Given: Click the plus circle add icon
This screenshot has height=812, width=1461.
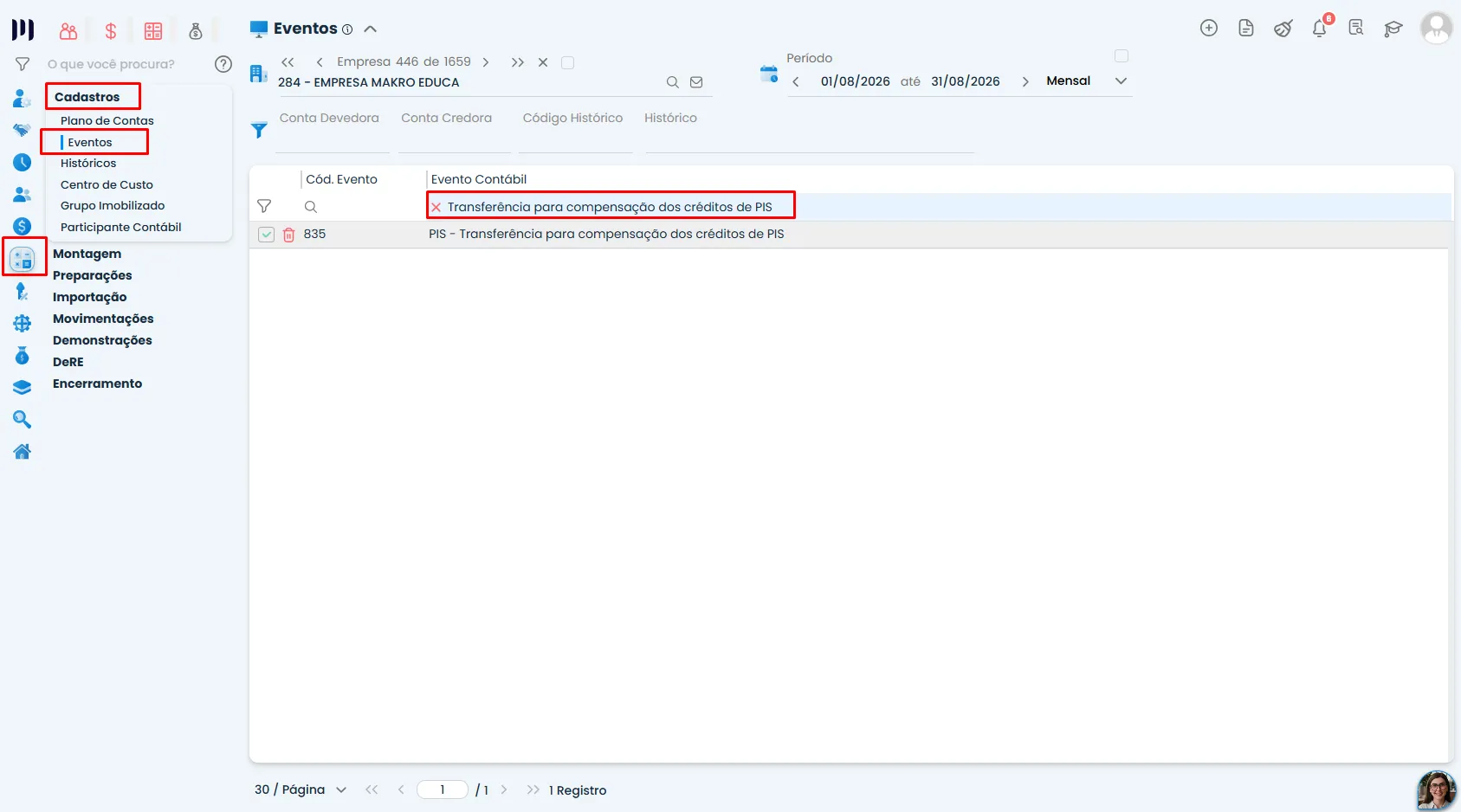Looking at the screenshot, I should [1209, 28].
